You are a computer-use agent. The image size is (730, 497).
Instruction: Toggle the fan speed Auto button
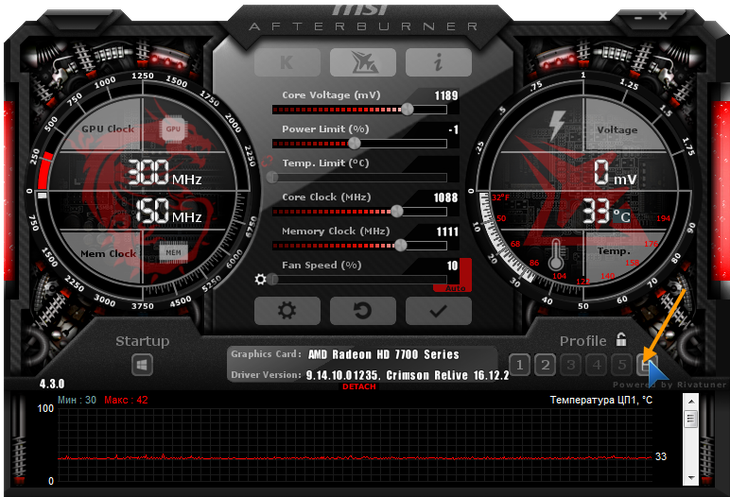coord(455,288)
